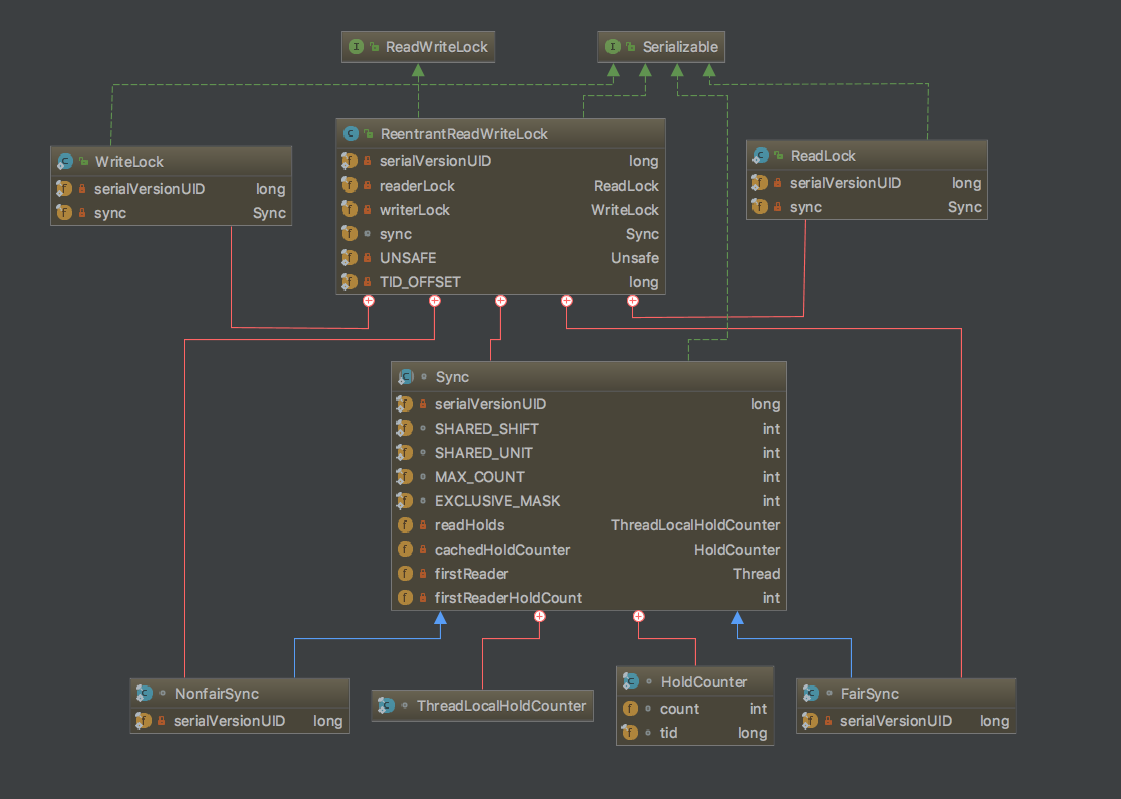Click the interface icon beside Serializable

coord(614,47)
